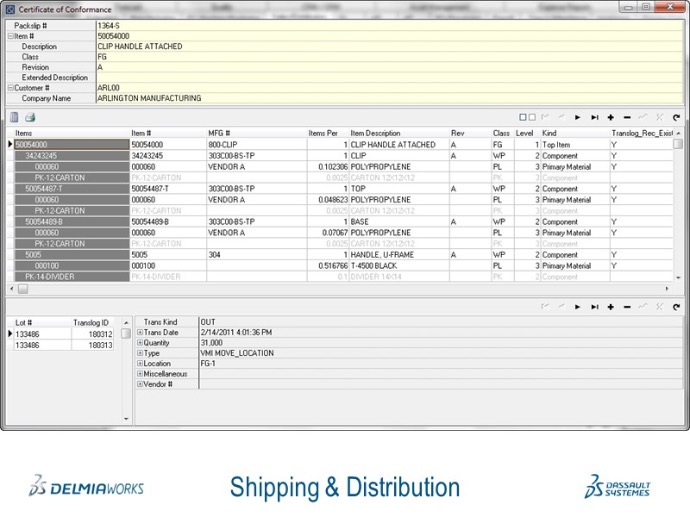Refresh the transaction details panel

pos(676,306)
